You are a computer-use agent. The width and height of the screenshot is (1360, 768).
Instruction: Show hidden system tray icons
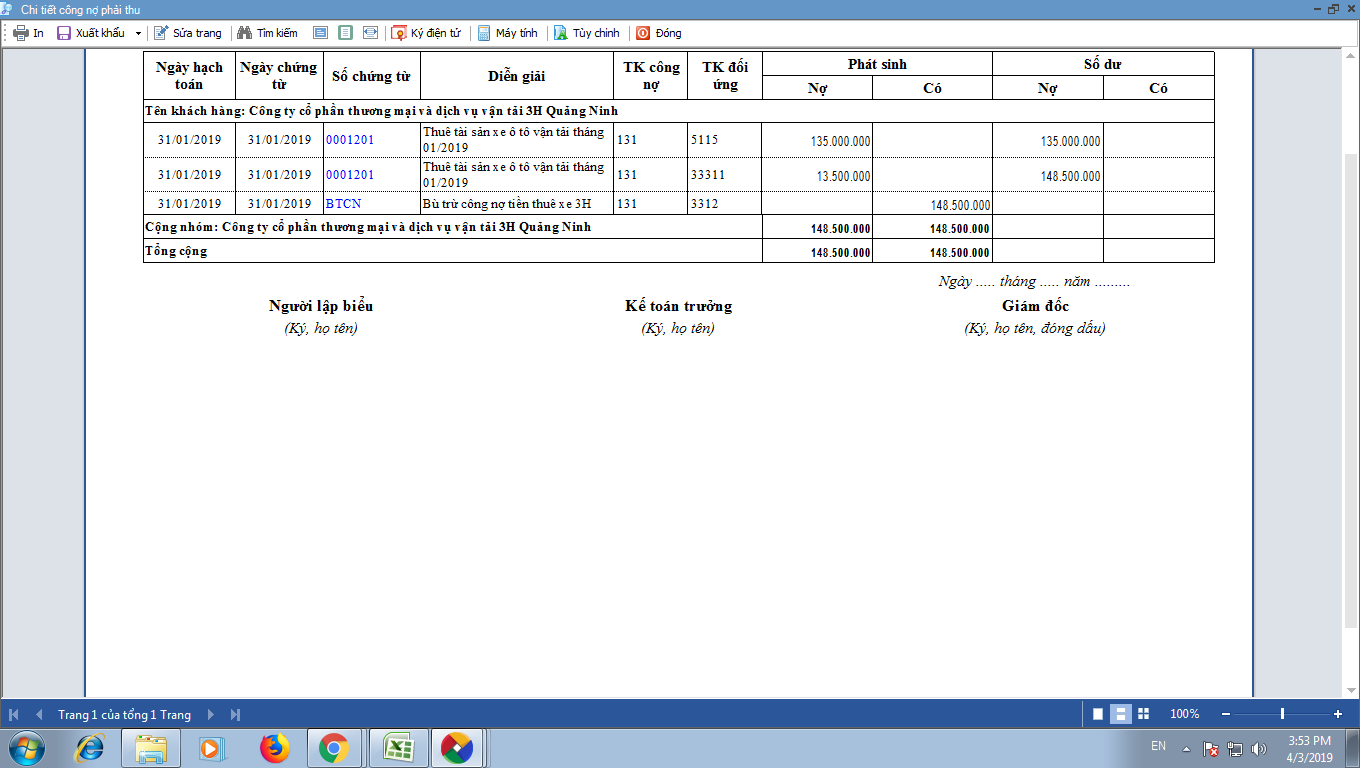[x=1186, y=748]
